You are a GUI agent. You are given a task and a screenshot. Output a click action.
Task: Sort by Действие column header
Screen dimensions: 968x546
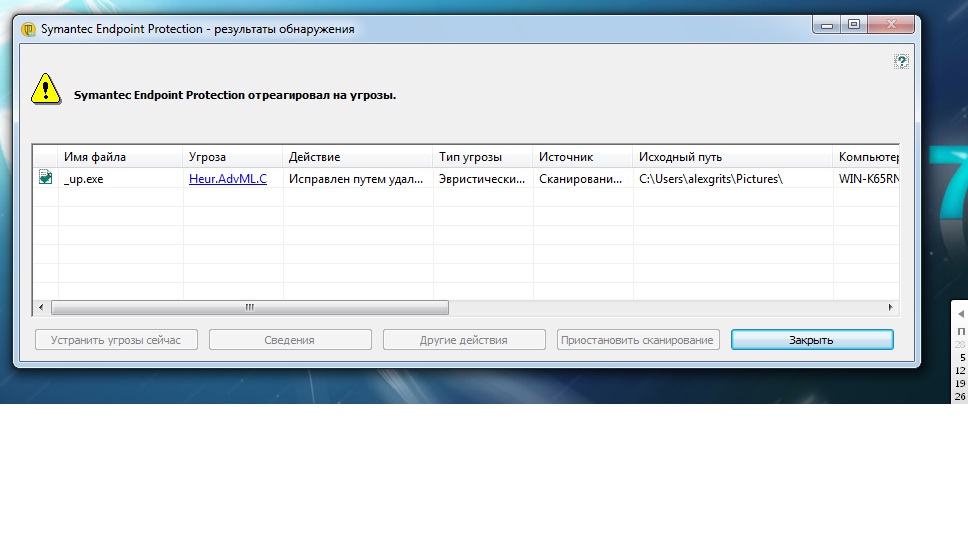pyautogui.click(x=357, y=157)
